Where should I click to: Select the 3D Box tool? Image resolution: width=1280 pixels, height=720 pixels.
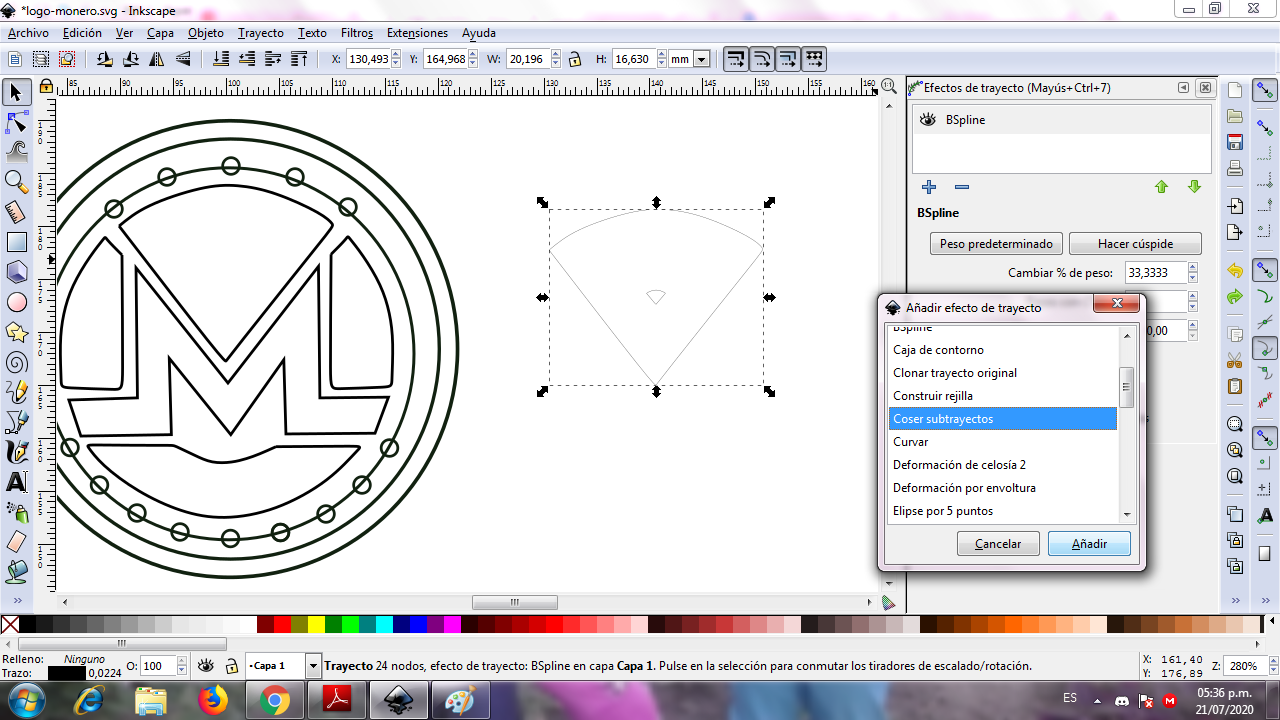tap(16, 272)
